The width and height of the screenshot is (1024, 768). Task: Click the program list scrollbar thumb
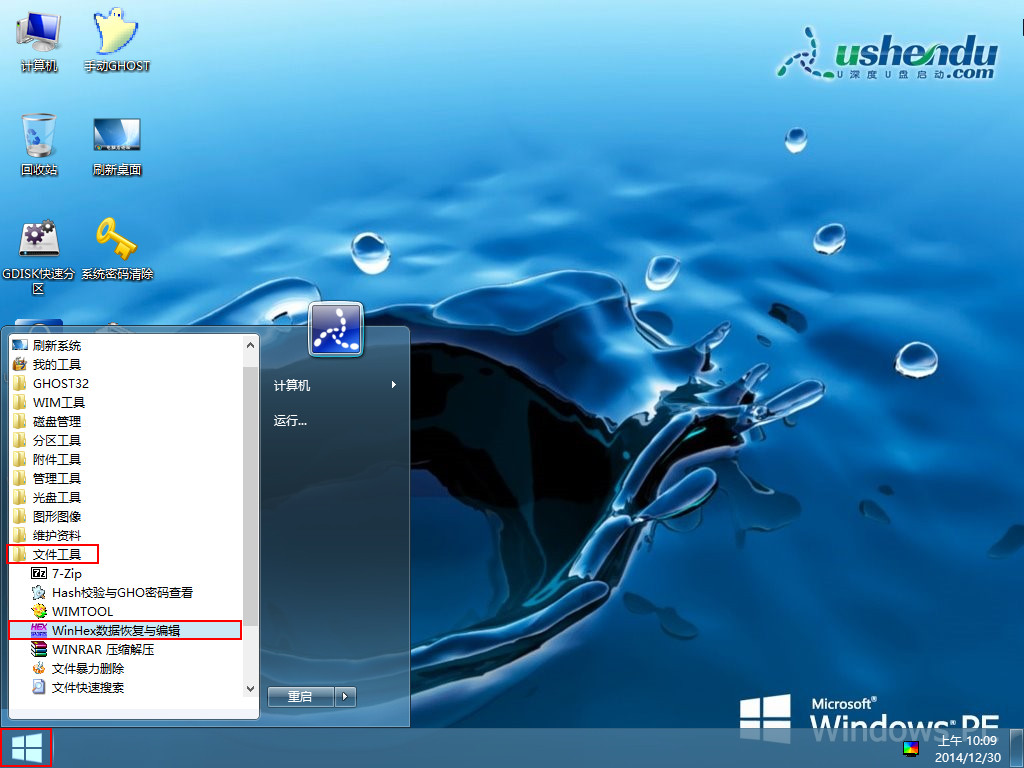[251, 496]
